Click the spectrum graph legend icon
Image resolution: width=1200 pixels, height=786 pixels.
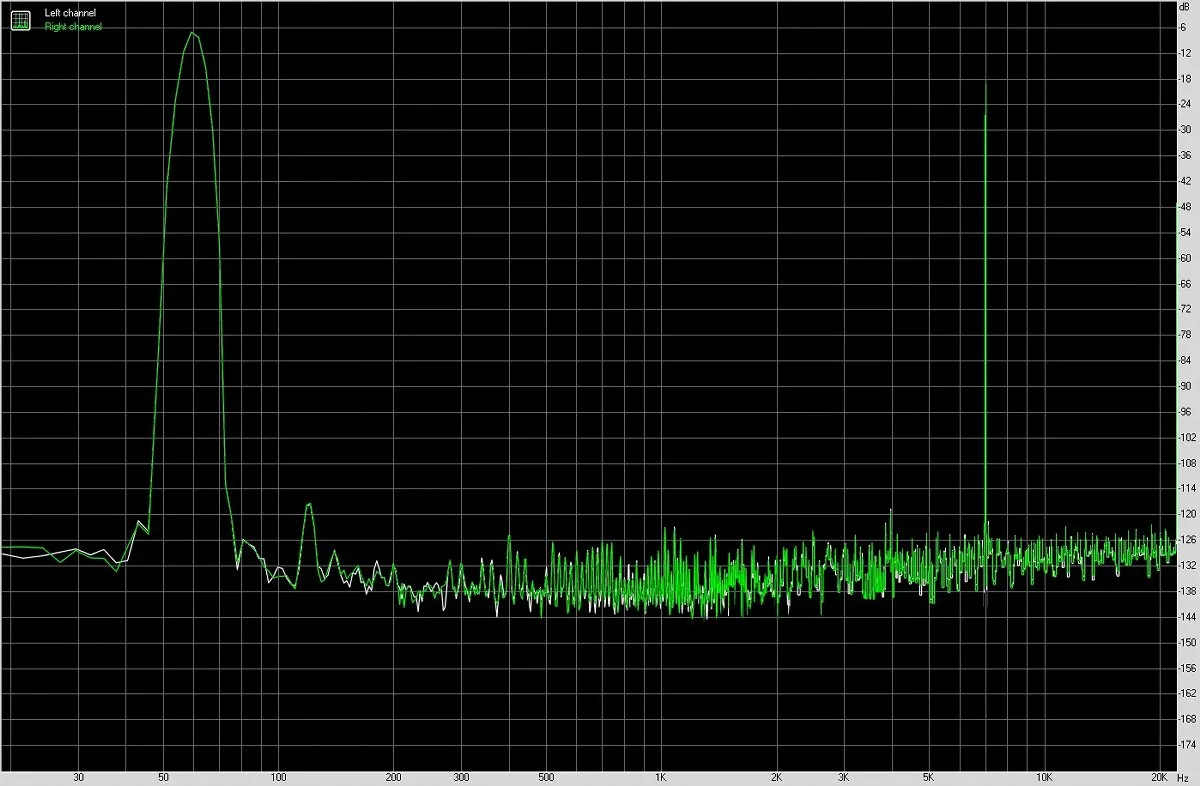20,19
